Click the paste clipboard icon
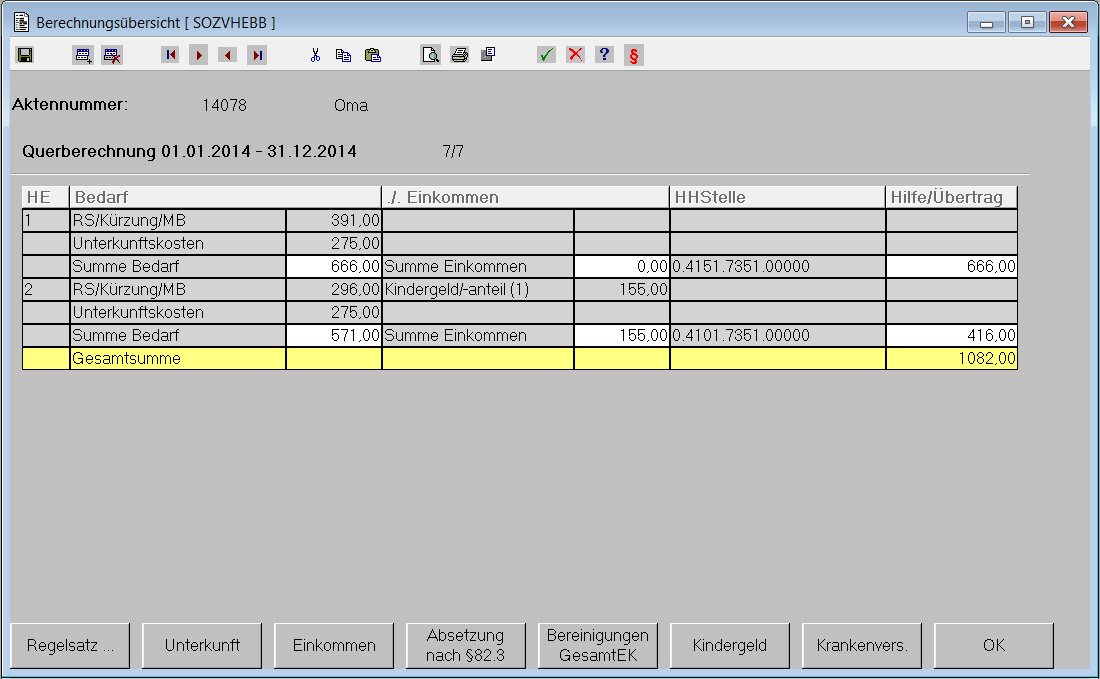Image resolution: width=1100 pixels, height=679 pixels. 373,55
